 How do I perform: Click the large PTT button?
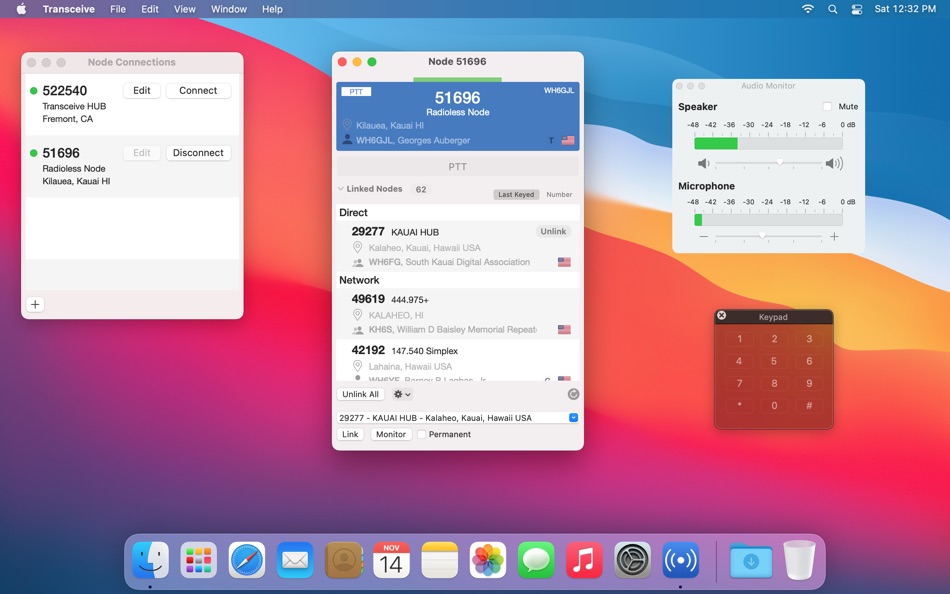click(x=457, y=167)
